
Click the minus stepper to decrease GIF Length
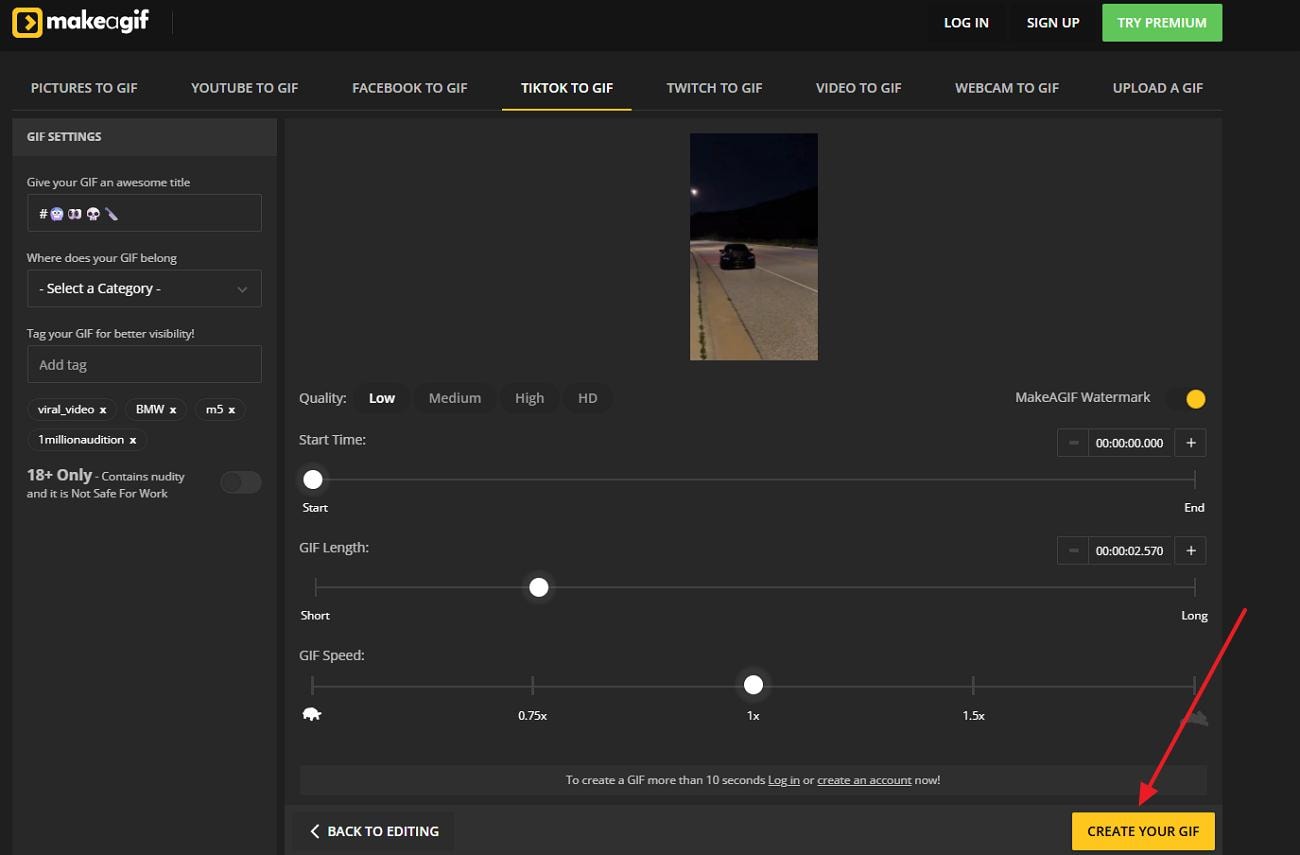click(1072, 550)
